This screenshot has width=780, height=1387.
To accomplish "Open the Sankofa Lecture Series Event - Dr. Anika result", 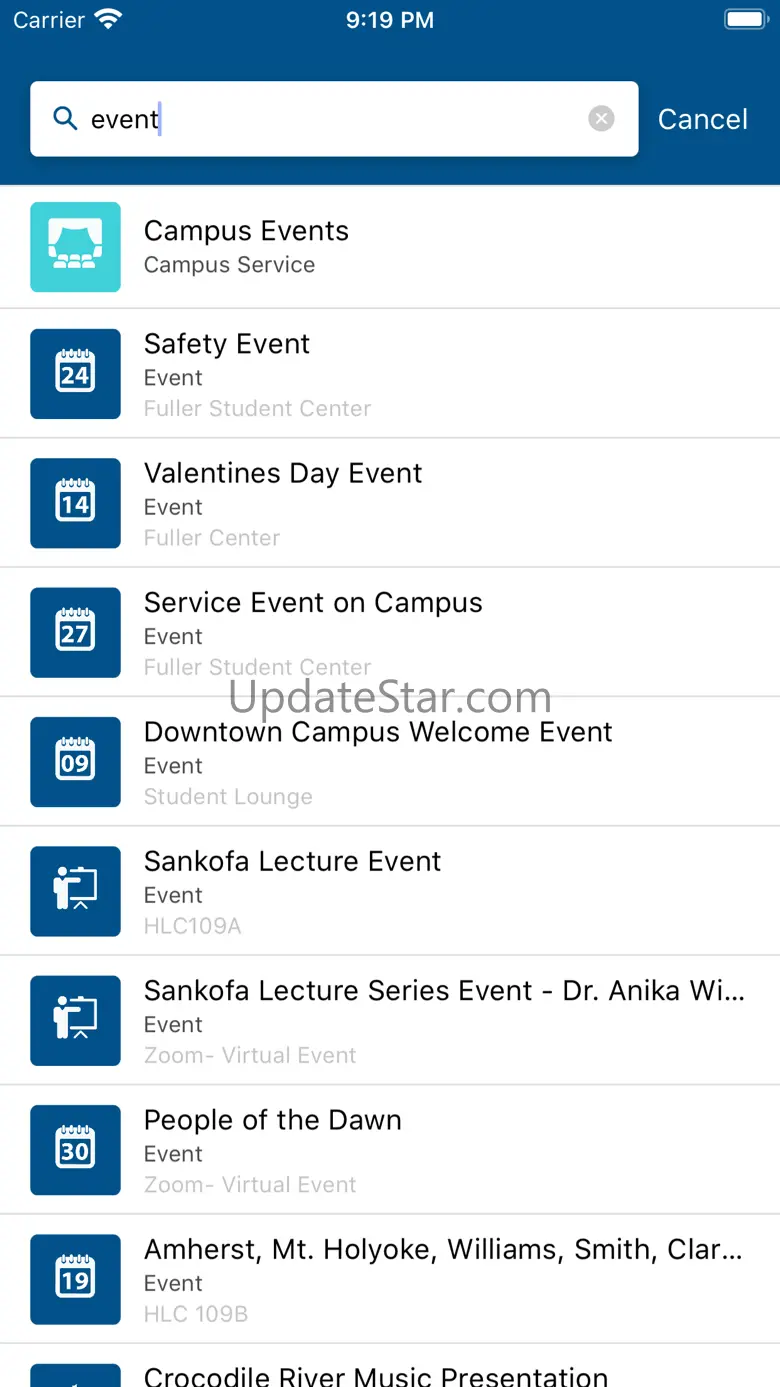I will (x=390, y=1020).
